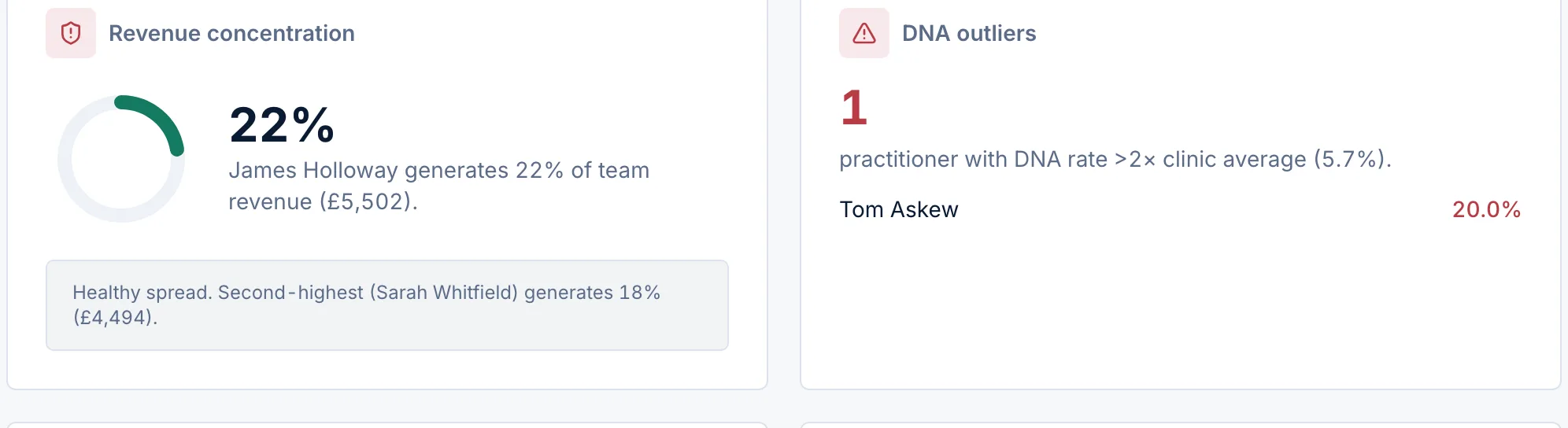This screenshot has height=428, width=1568.
Task: Select the large 22% revenue figure
Action: (282, 125)
